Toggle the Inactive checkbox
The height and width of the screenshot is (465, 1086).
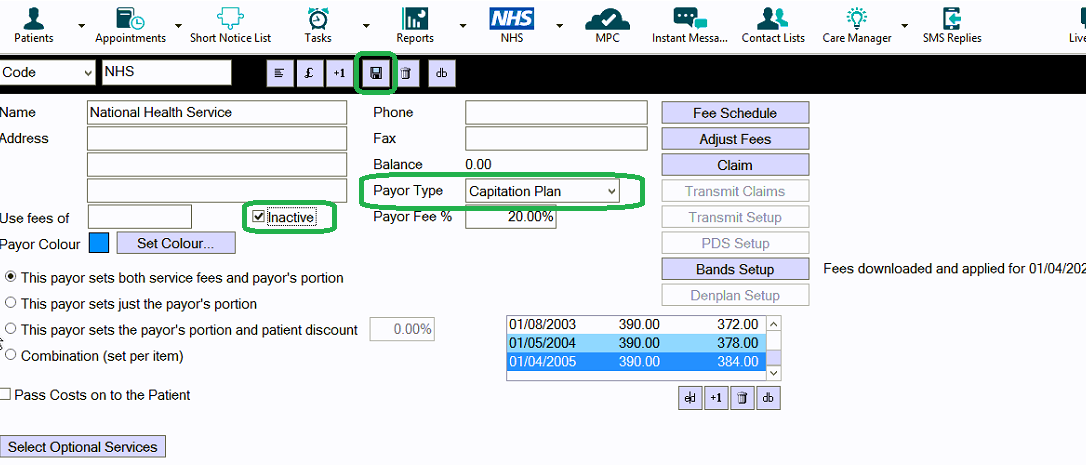click(258, 217)
